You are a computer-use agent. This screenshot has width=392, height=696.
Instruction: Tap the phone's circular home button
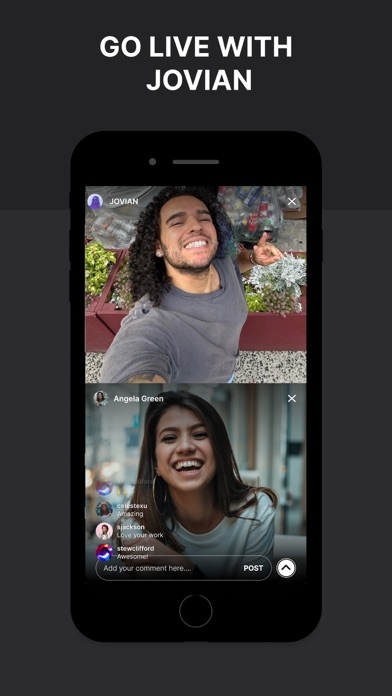(x=196, y=611)
